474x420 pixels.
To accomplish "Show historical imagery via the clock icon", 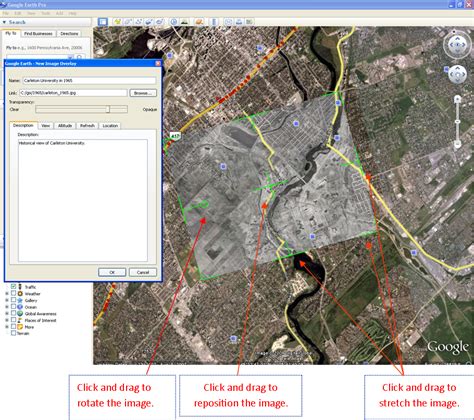I will coord(174,22).
